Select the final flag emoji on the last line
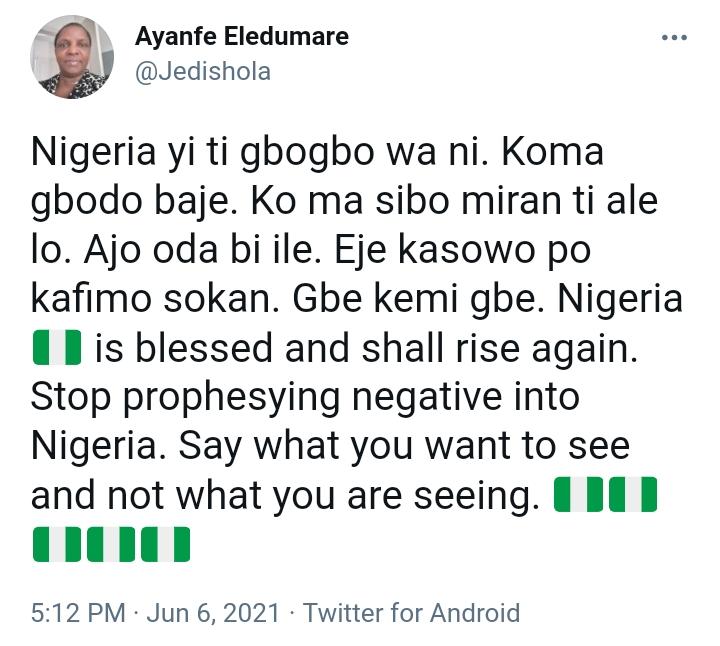720x646 pixels. click(165, 544)
